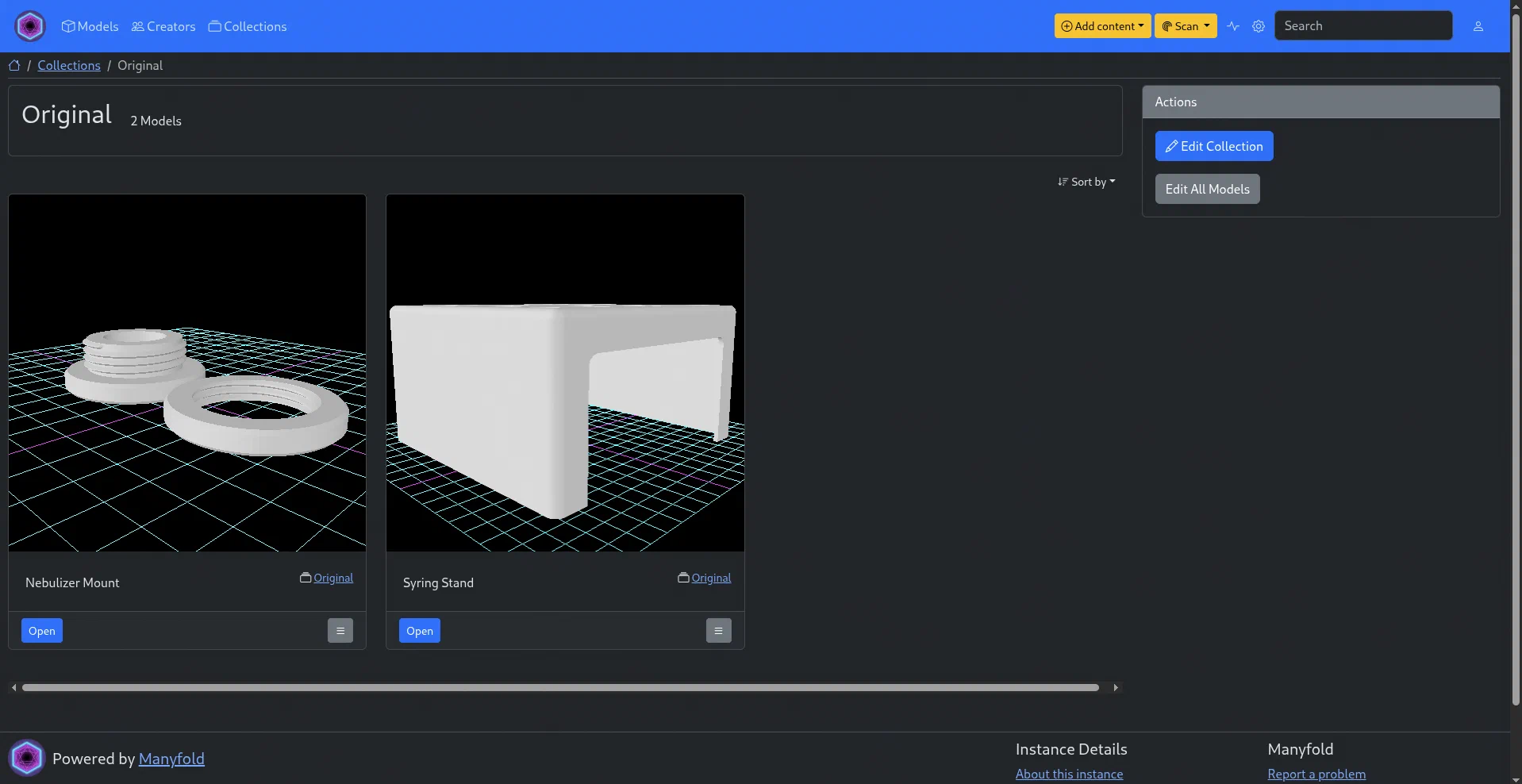The height and width of the screenshot is (784, 1522).
Task: Click into the Search field
Action: (x=1362, y=26)
